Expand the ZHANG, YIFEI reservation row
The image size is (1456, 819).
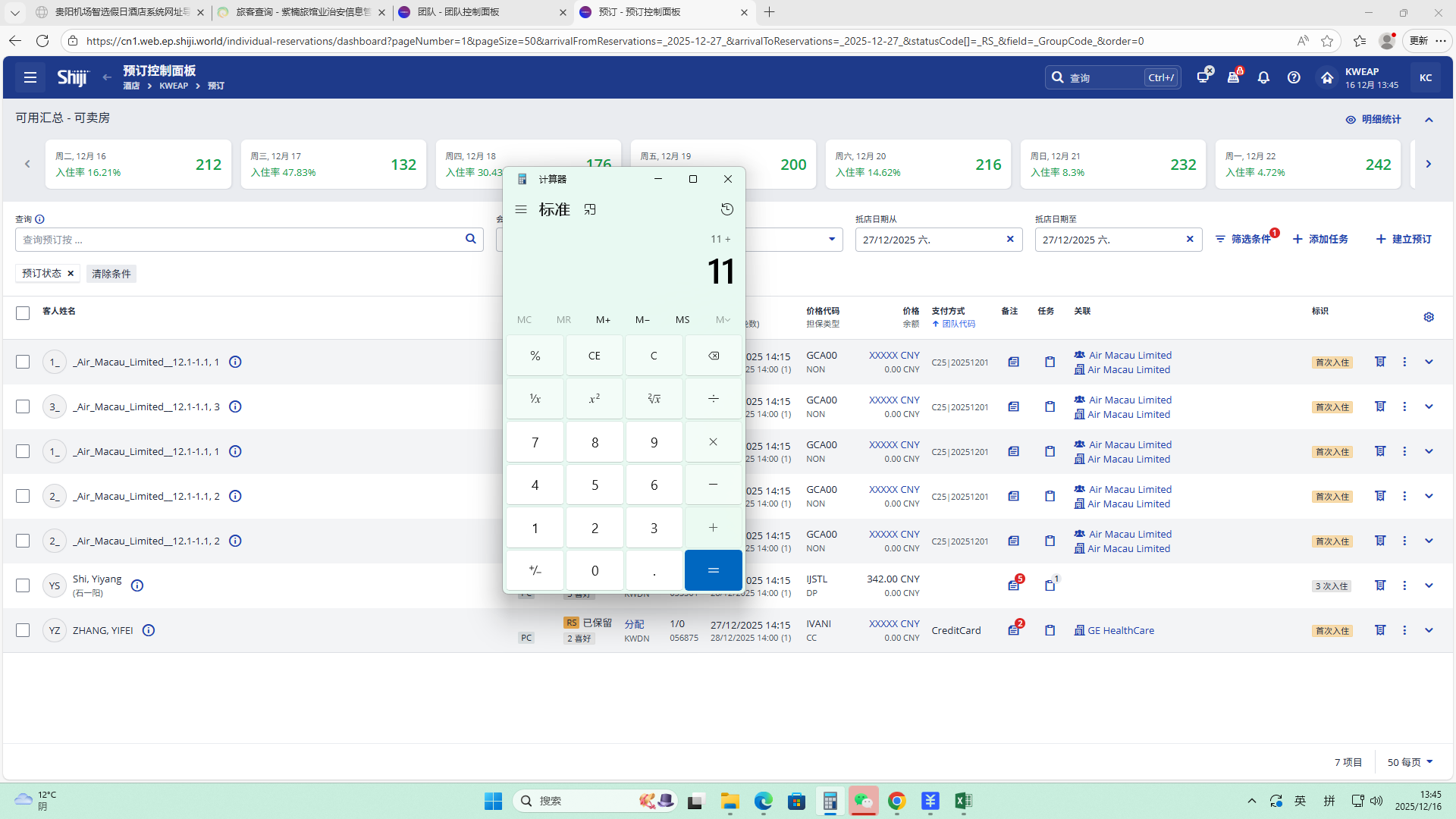click(x=1429, y=630)
